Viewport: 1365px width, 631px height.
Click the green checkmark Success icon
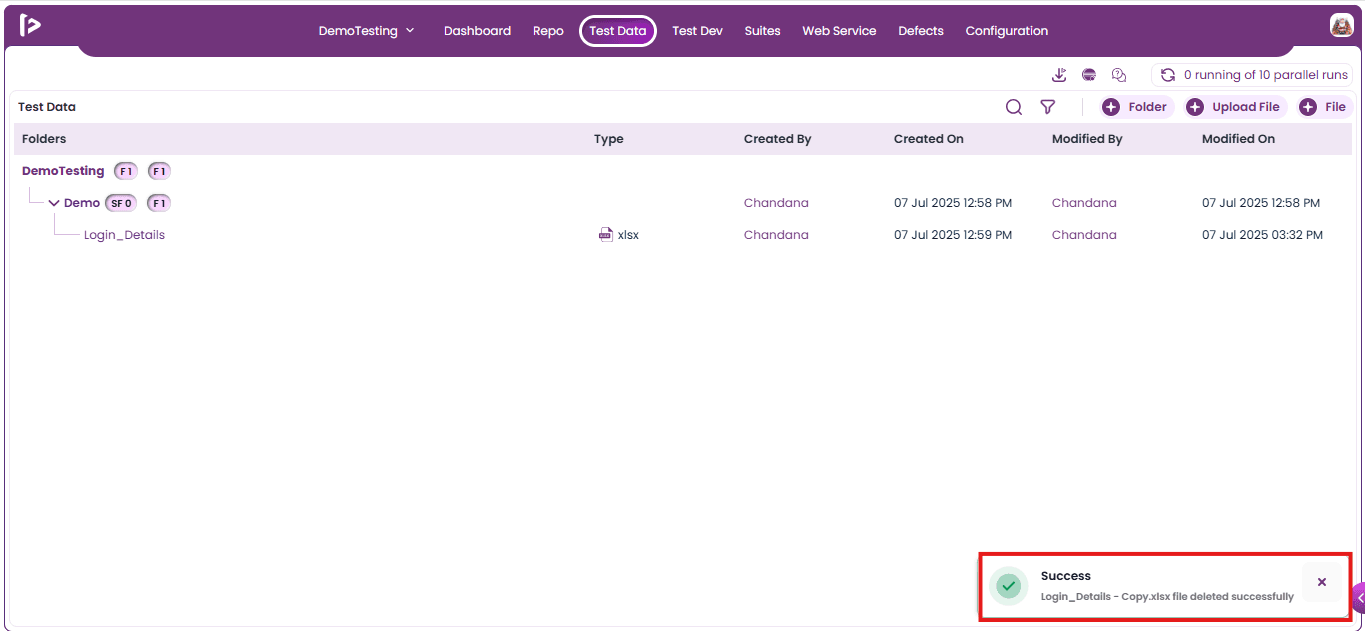tap(1009, 586)
